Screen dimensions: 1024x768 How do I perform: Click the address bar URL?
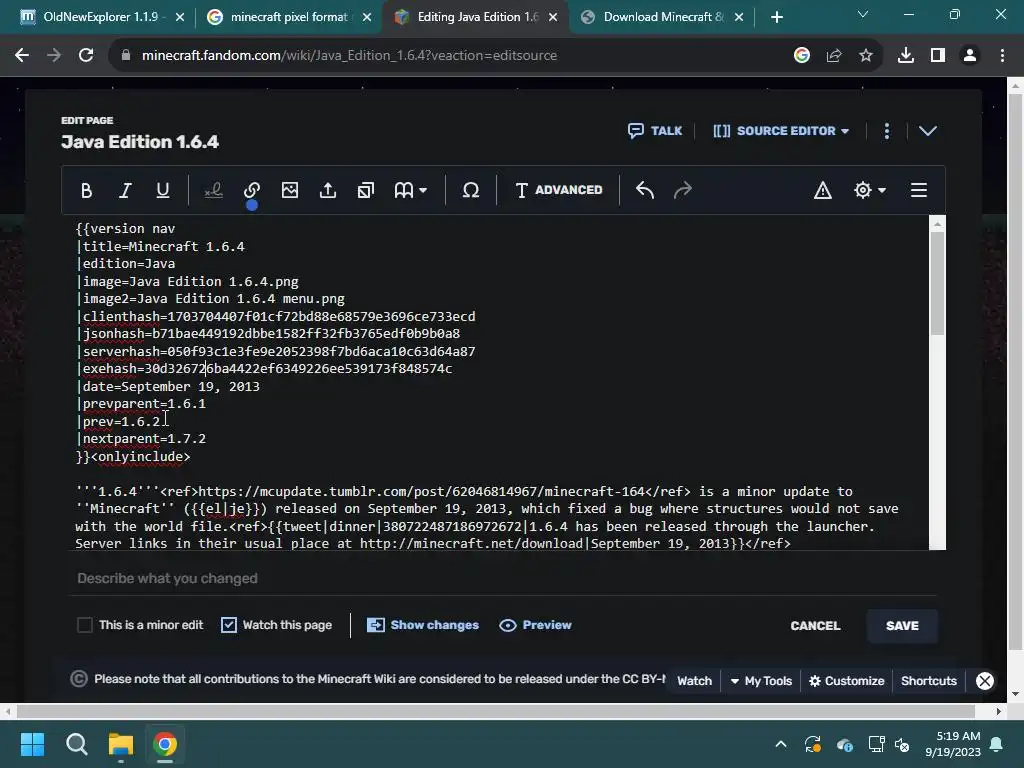(349, 56)
